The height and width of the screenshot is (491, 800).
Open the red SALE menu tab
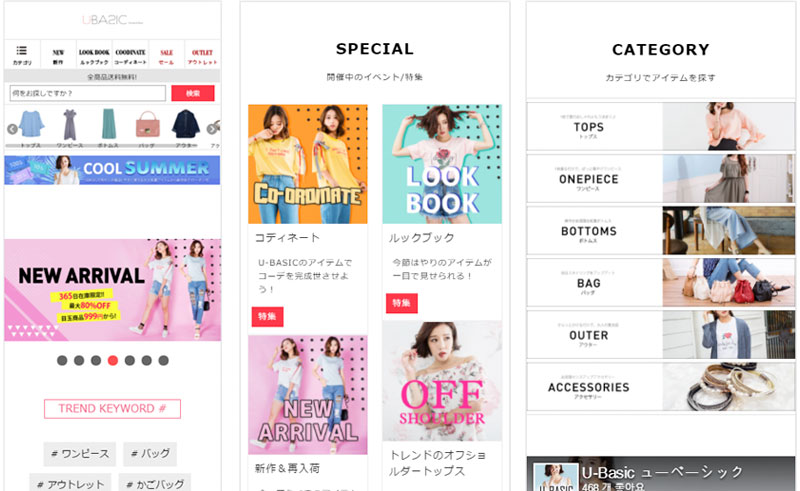coord(166,54)
